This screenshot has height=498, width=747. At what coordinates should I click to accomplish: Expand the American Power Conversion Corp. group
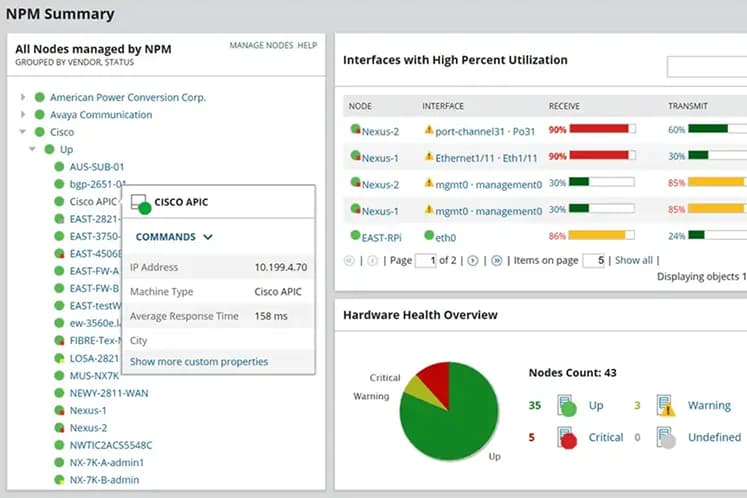(x=22, y=97)
